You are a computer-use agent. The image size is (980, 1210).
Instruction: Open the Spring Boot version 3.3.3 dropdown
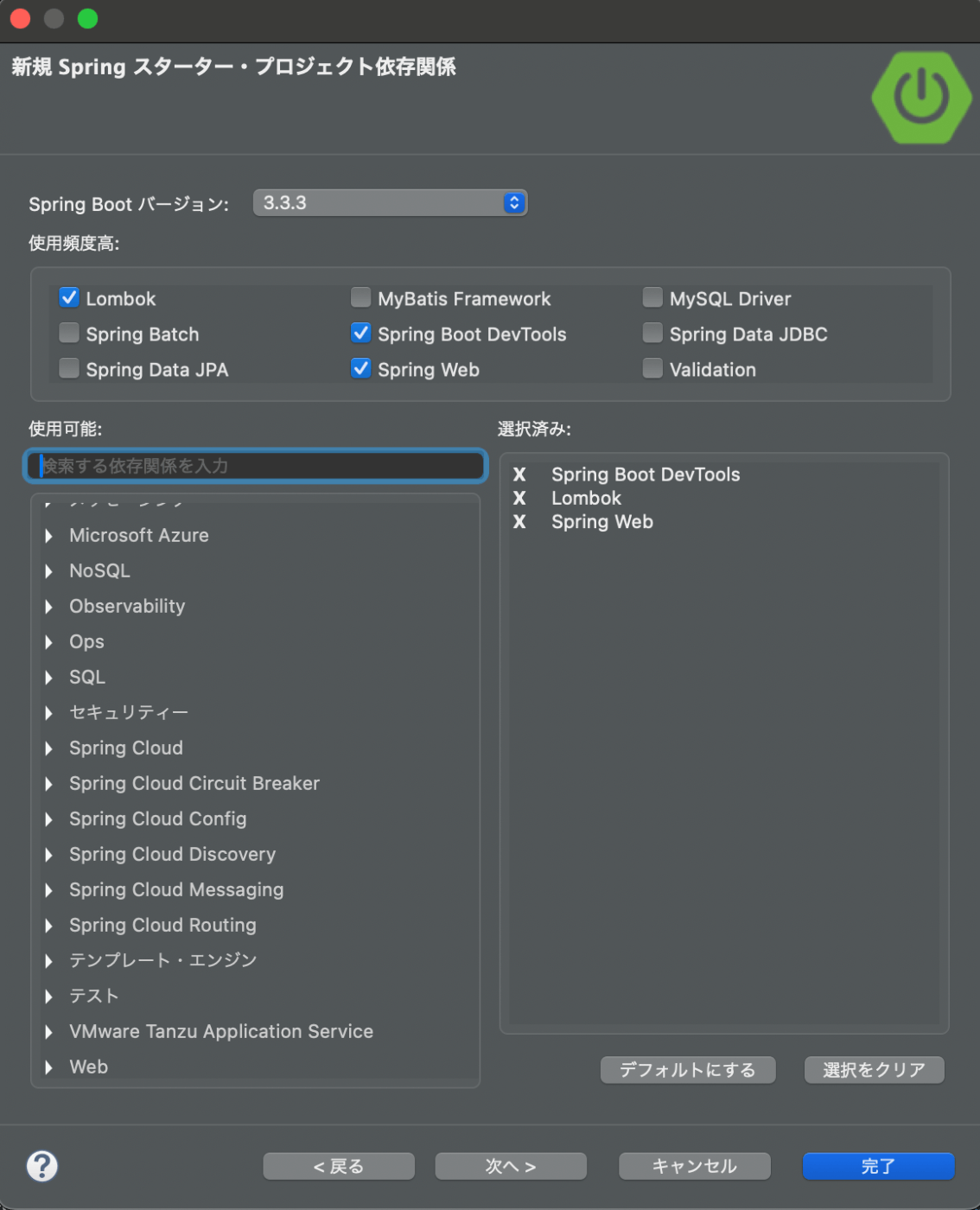390,203
